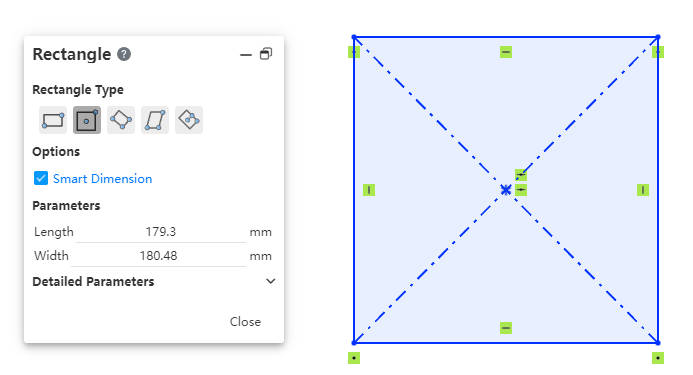693x375 pixels.
Task: Select the bottom-right corner coincident constraint marker
Action: pyautogui.click(x=658, y=358)
